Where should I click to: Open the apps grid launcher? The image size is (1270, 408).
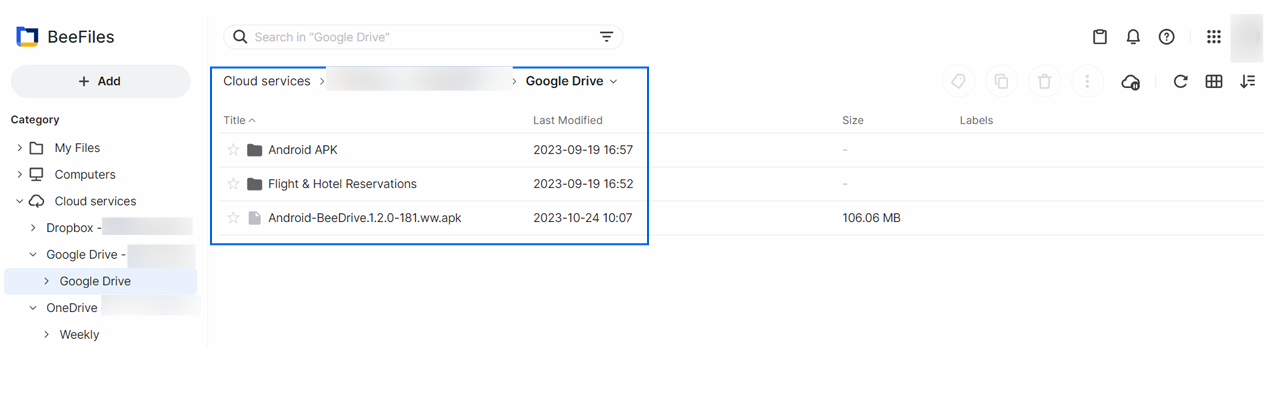point(1213,37)
